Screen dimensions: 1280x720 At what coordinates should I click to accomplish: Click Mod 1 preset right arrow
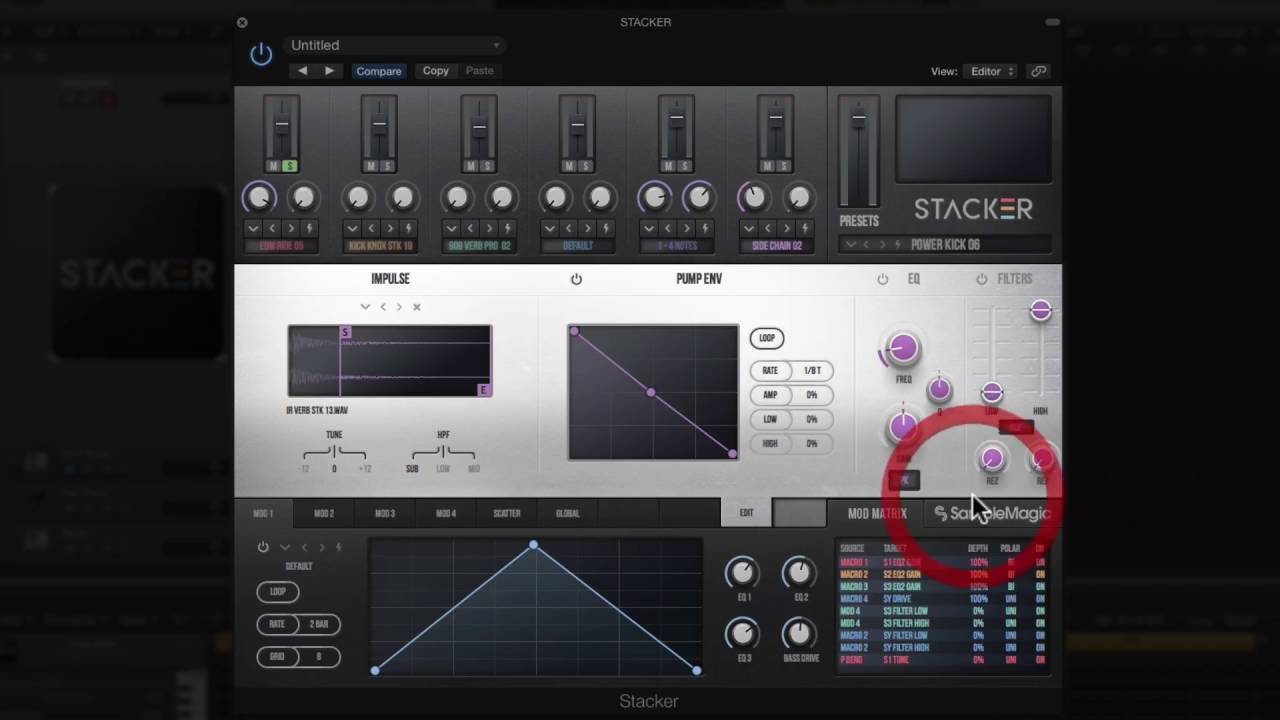322,547
